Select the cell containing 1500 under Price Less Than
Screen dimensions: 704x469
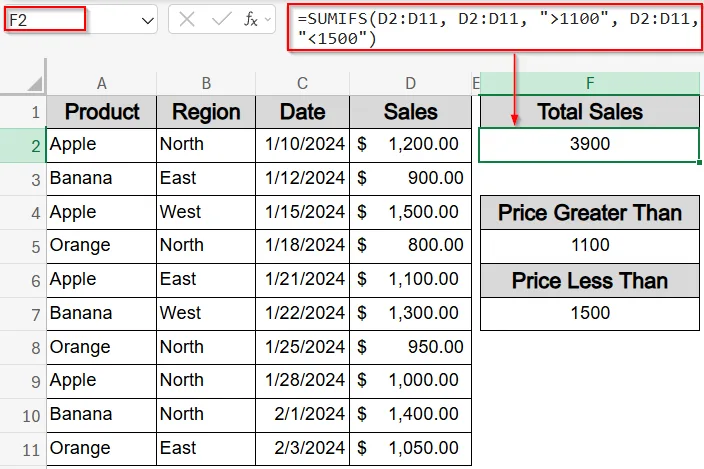point(590,314)
